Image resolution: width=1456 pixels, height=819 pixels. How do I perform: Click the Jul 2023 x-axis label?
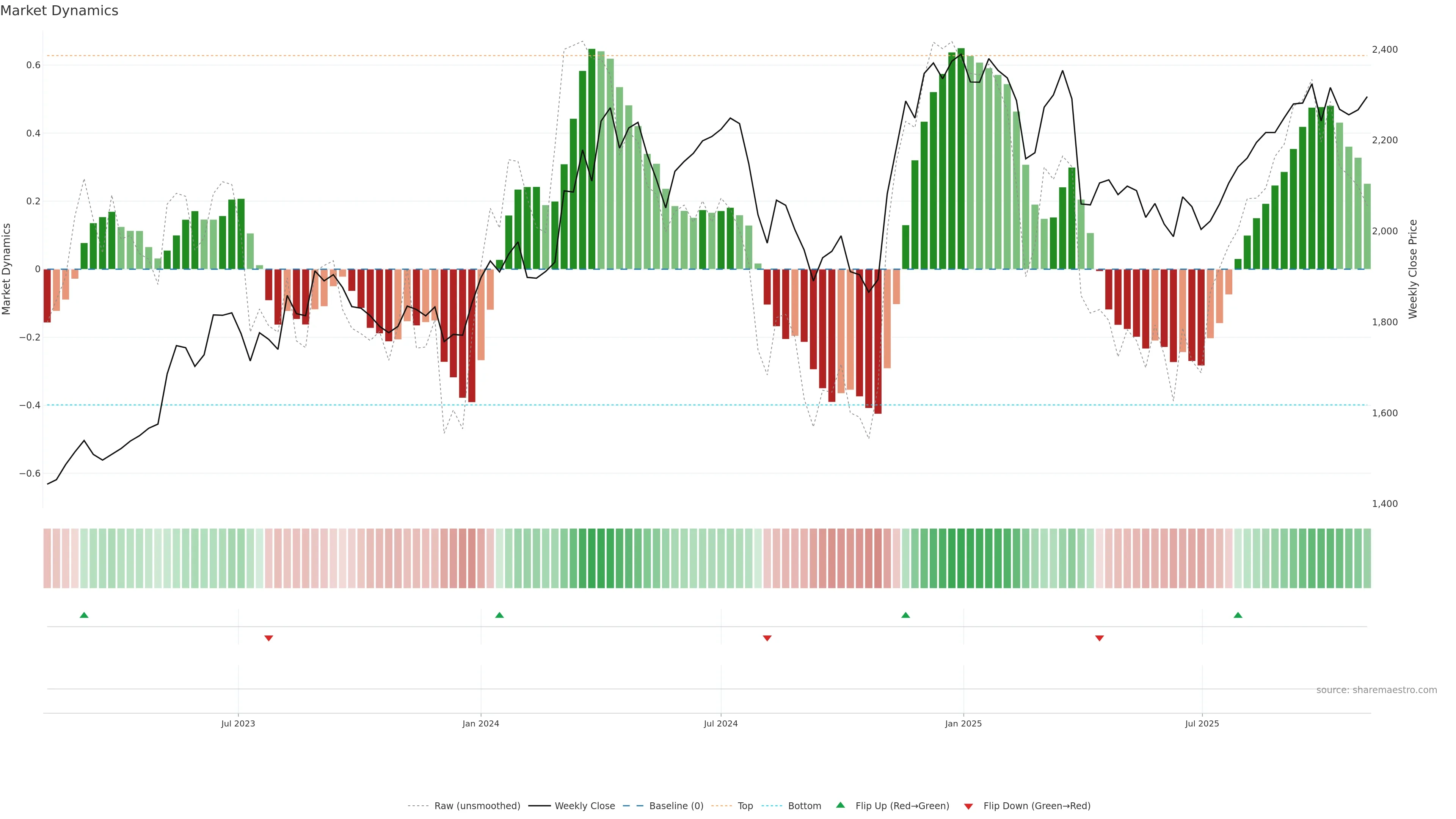238,723
